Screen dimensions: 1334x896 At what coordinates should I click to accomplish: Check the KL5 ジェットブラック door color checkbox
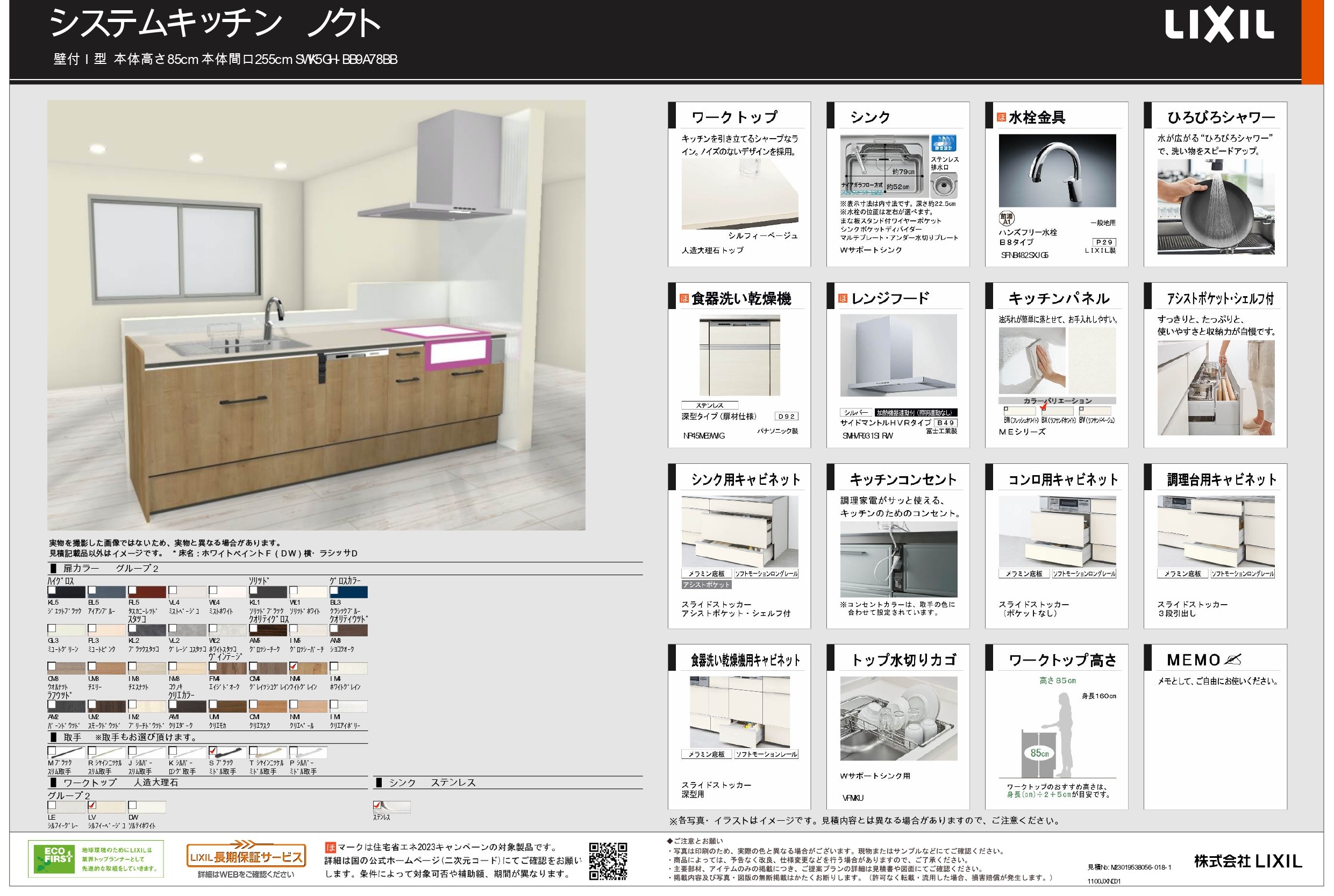(52, 590)
